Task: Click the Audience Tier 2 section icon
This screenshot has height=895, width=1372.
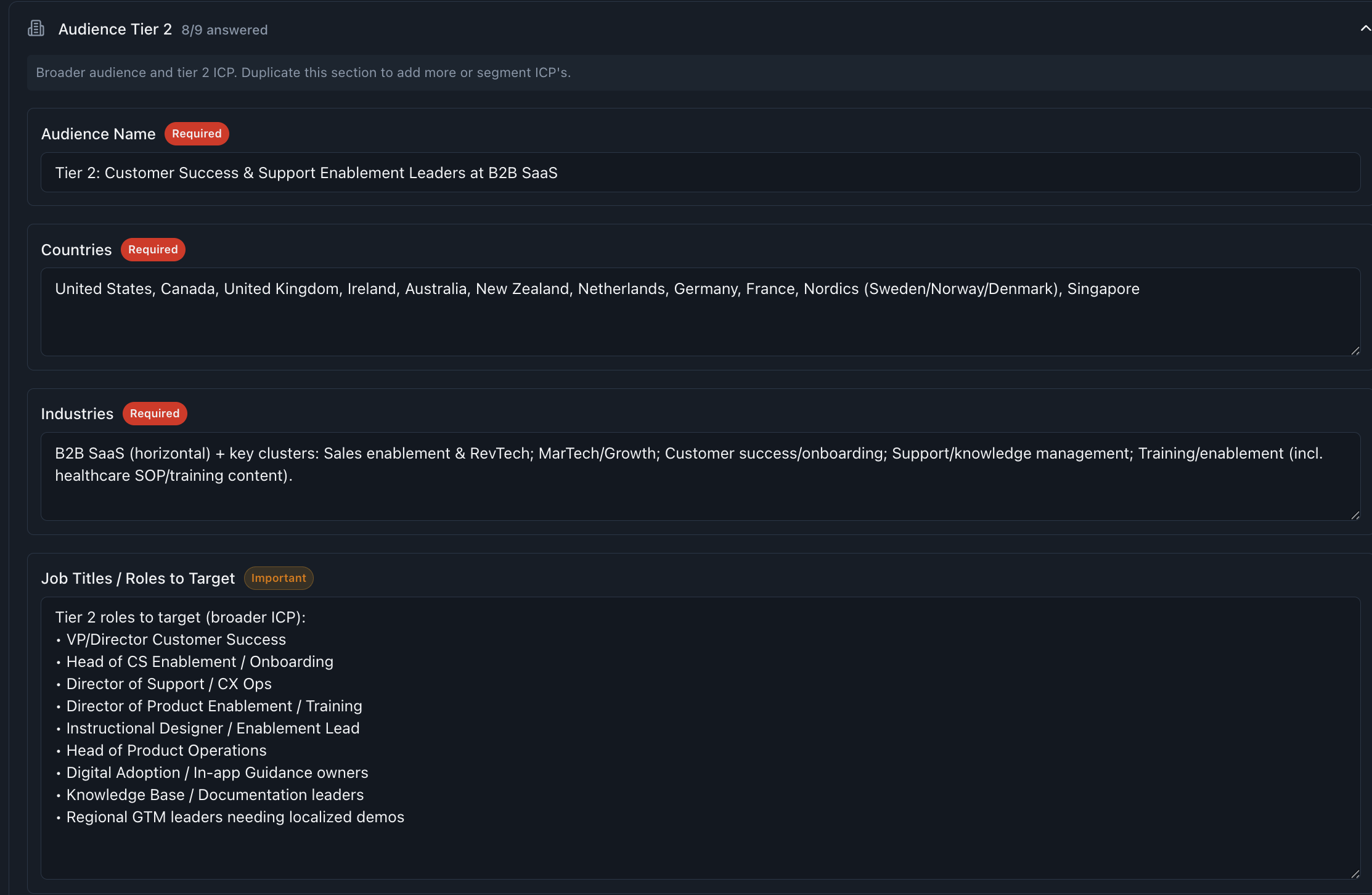Action: pyautogui.click(x=36, y=29)
